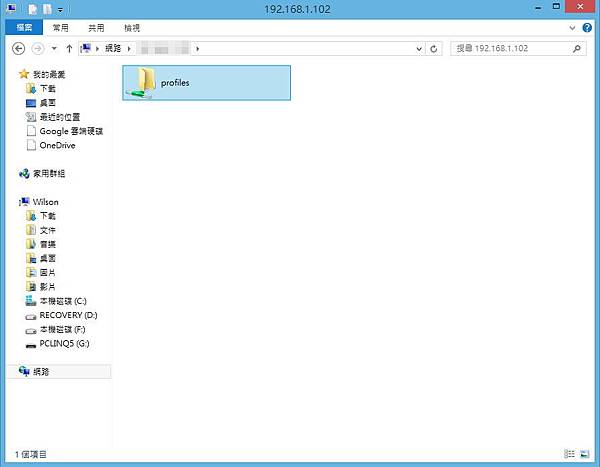Open the Help question mark icon
Screen dimensions: 600x467
(587, 28)
